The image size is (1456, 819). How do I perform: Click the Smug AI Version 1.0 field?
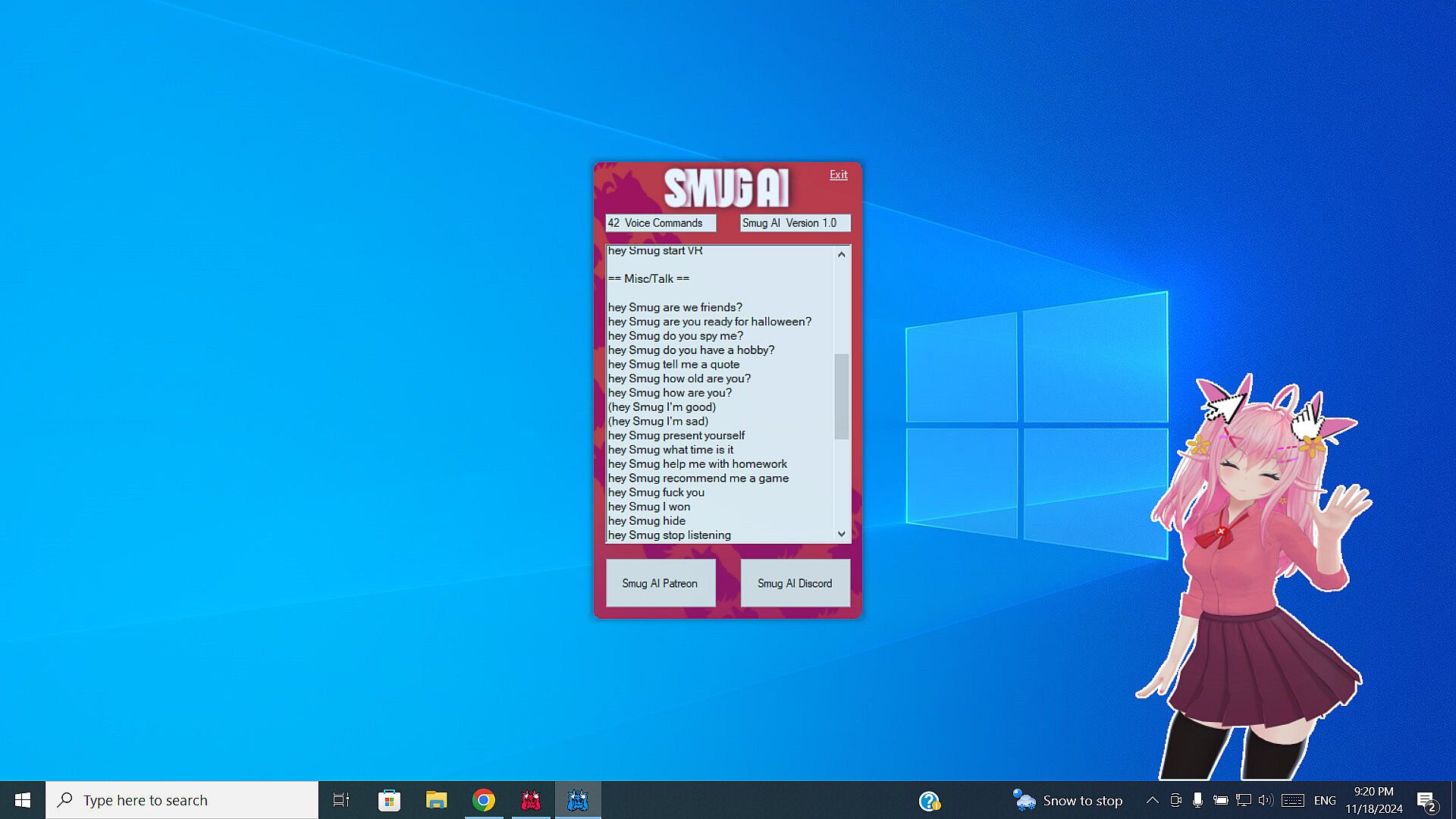coord(794,223)
